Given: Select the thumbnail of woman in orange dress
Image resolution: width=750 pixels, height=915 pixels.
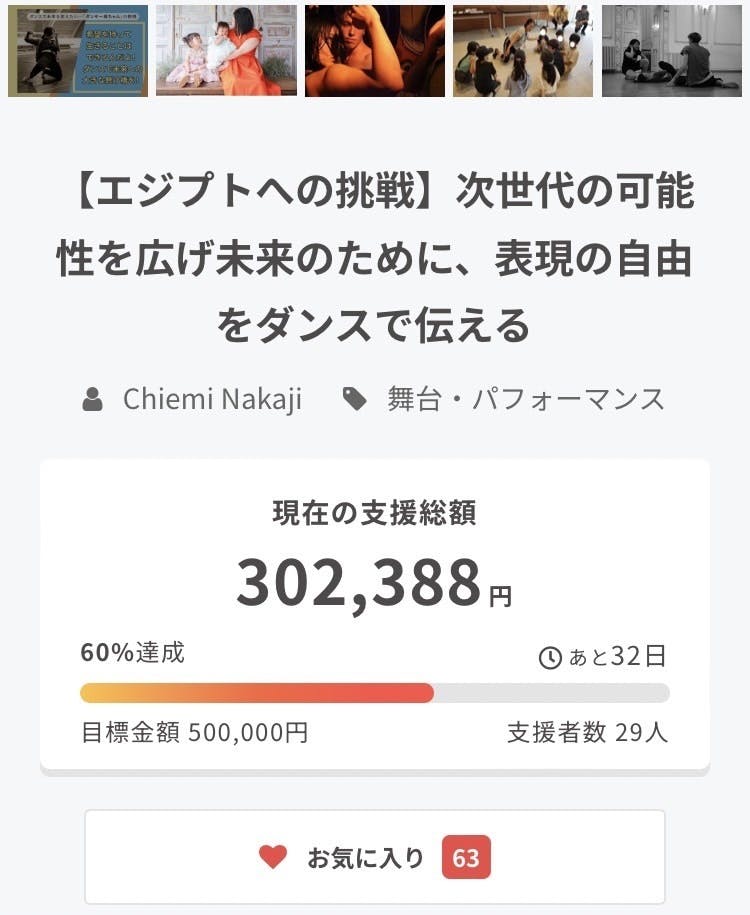Looking at the screenshot, I should [226, 51].
